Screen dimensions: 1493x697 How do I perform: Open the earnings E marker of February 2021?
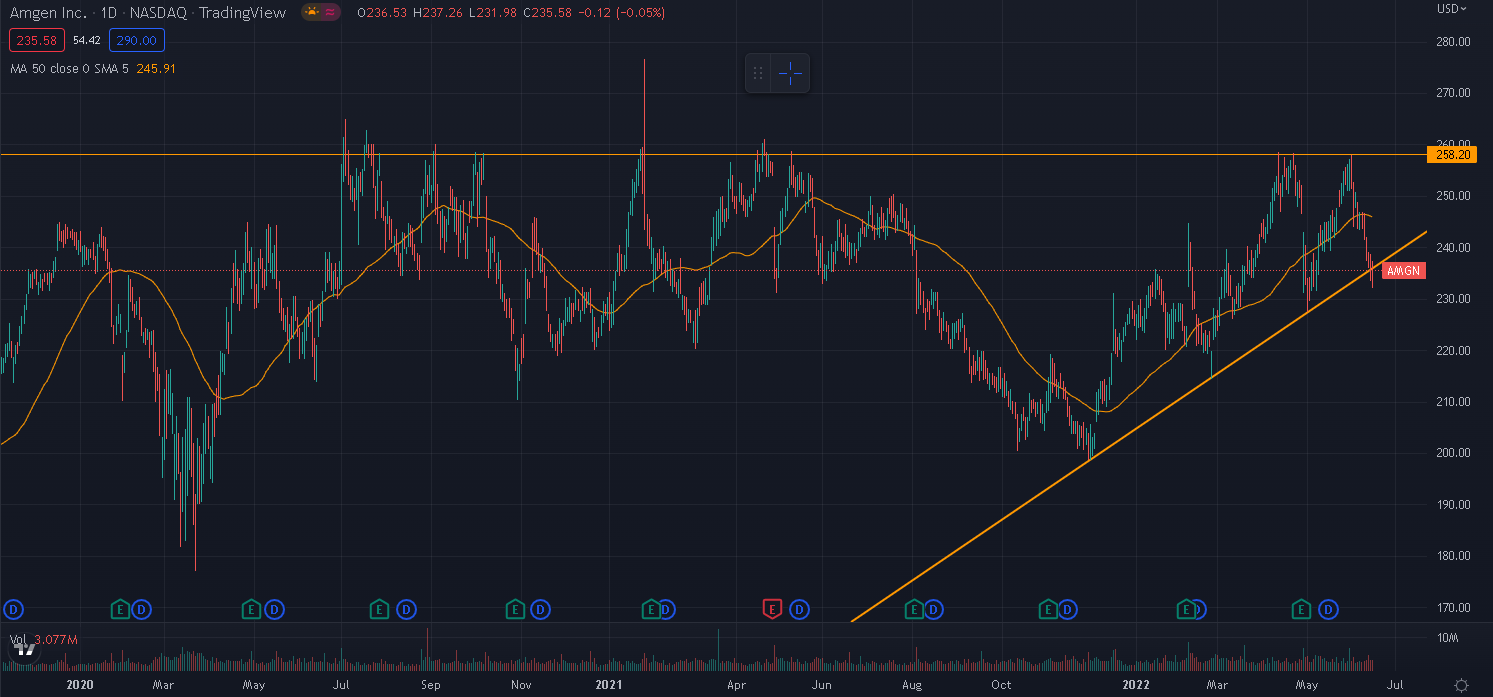coord(651,608)
